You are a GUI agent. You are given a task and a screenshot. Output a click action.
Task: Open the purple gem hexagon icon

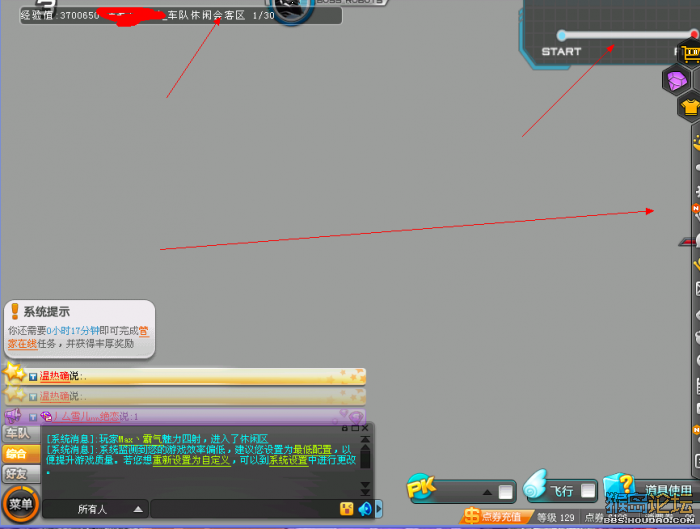click(677, 80)
